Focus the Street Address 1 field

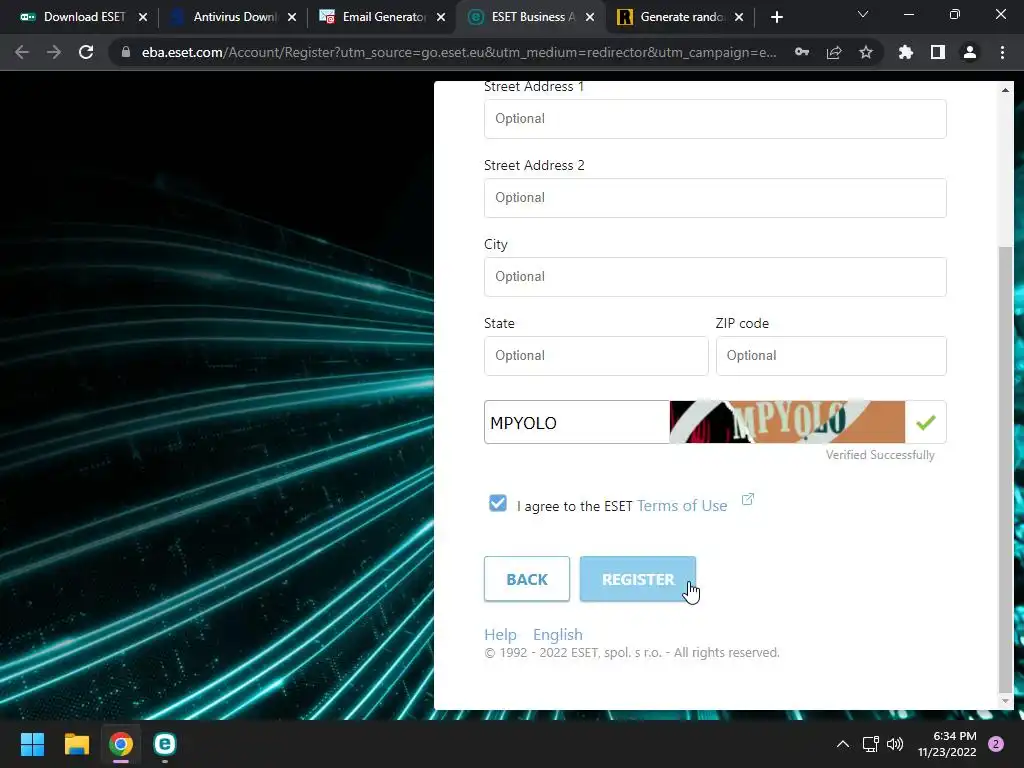[x=715, y=119]
